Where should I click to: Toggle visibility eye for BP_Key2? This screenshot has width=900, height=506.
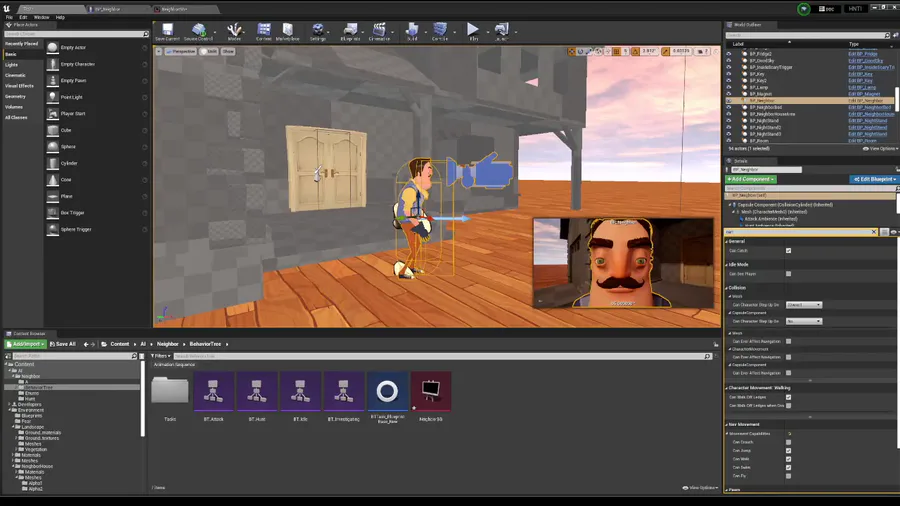(x=729, y=80)
